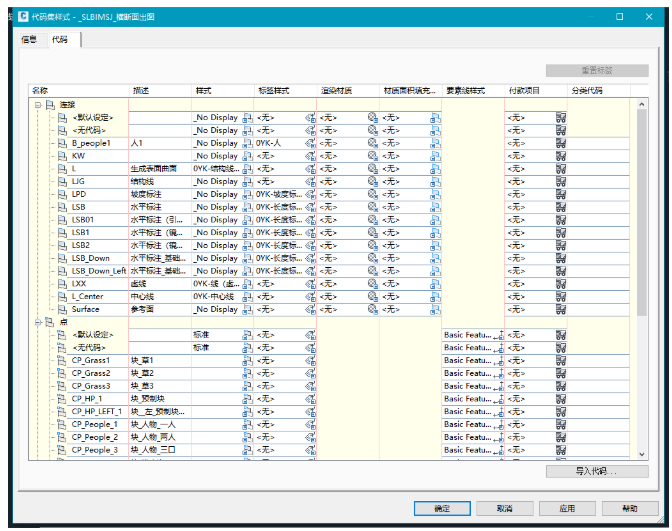The width and height of the screenshot is (672, 531).
Task: Open style picker icon for CP_HP_1 row
Action: click(x=247, y=399)
